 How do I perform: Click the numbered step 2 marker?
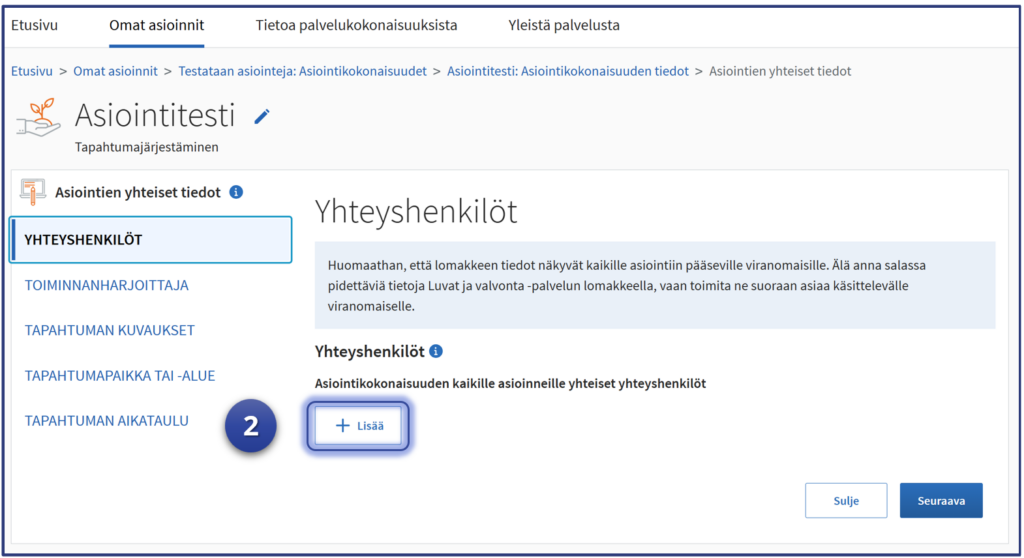click(x=250, y=426)
